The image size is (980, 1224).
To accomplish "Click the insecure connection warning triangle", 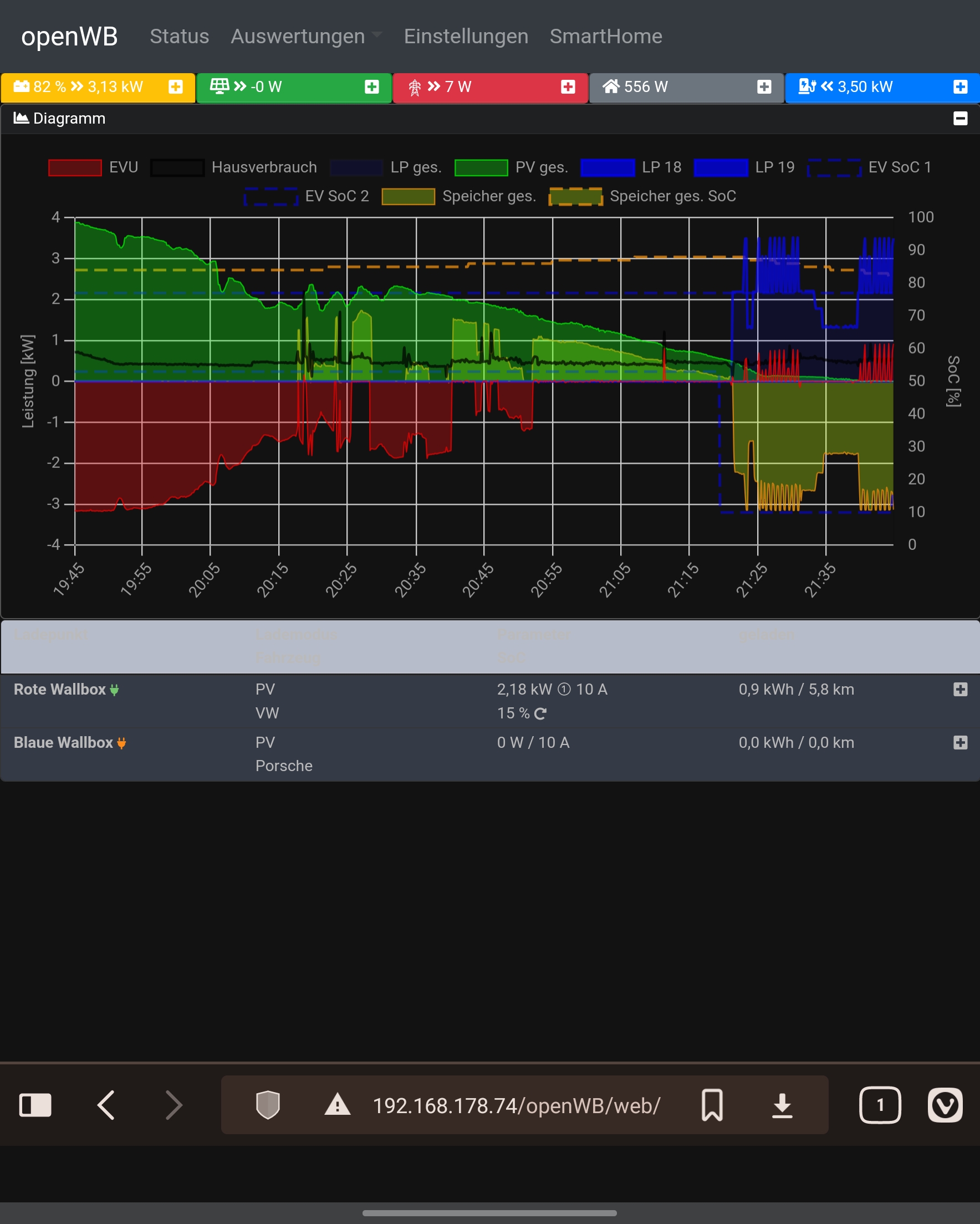I will tap(337, 1105).
